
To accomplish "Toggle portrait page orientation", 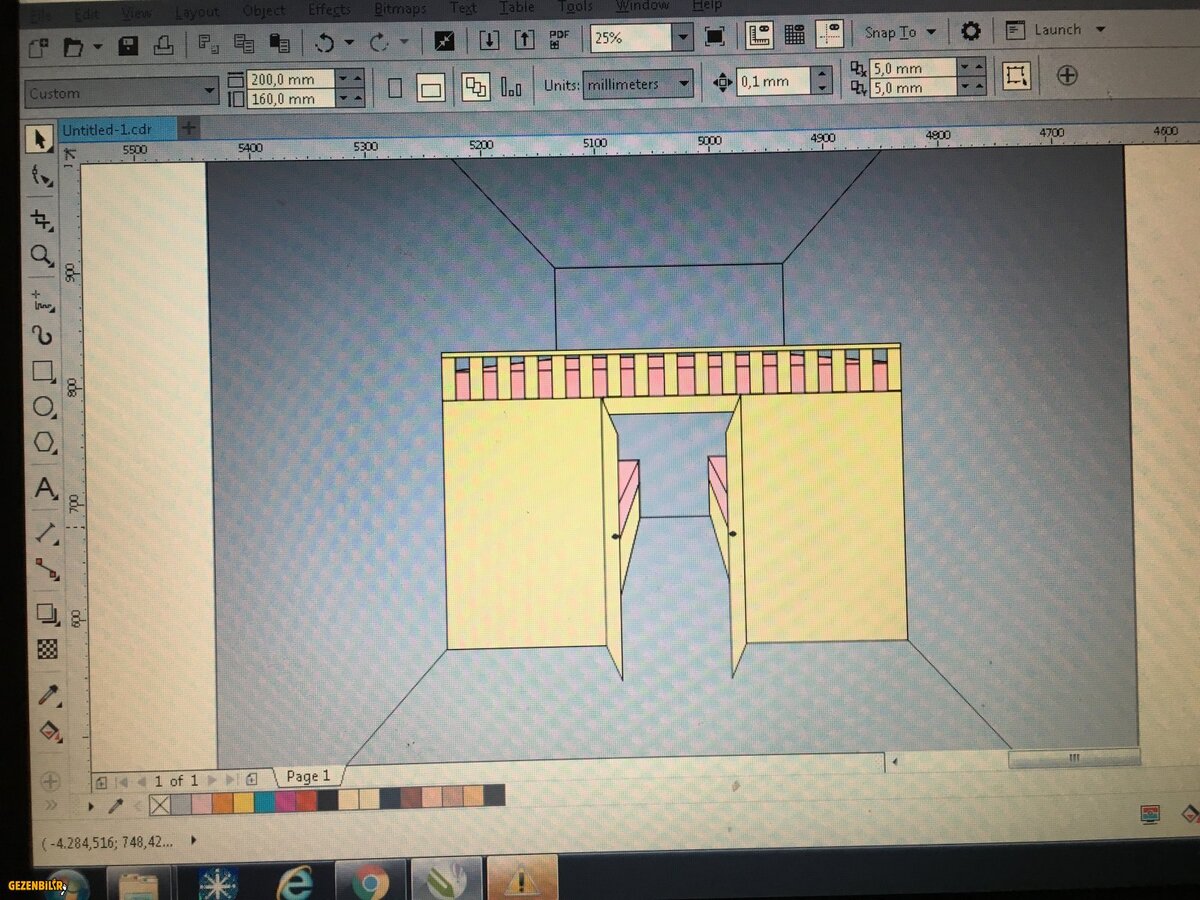I will click(x=395, y=88).
